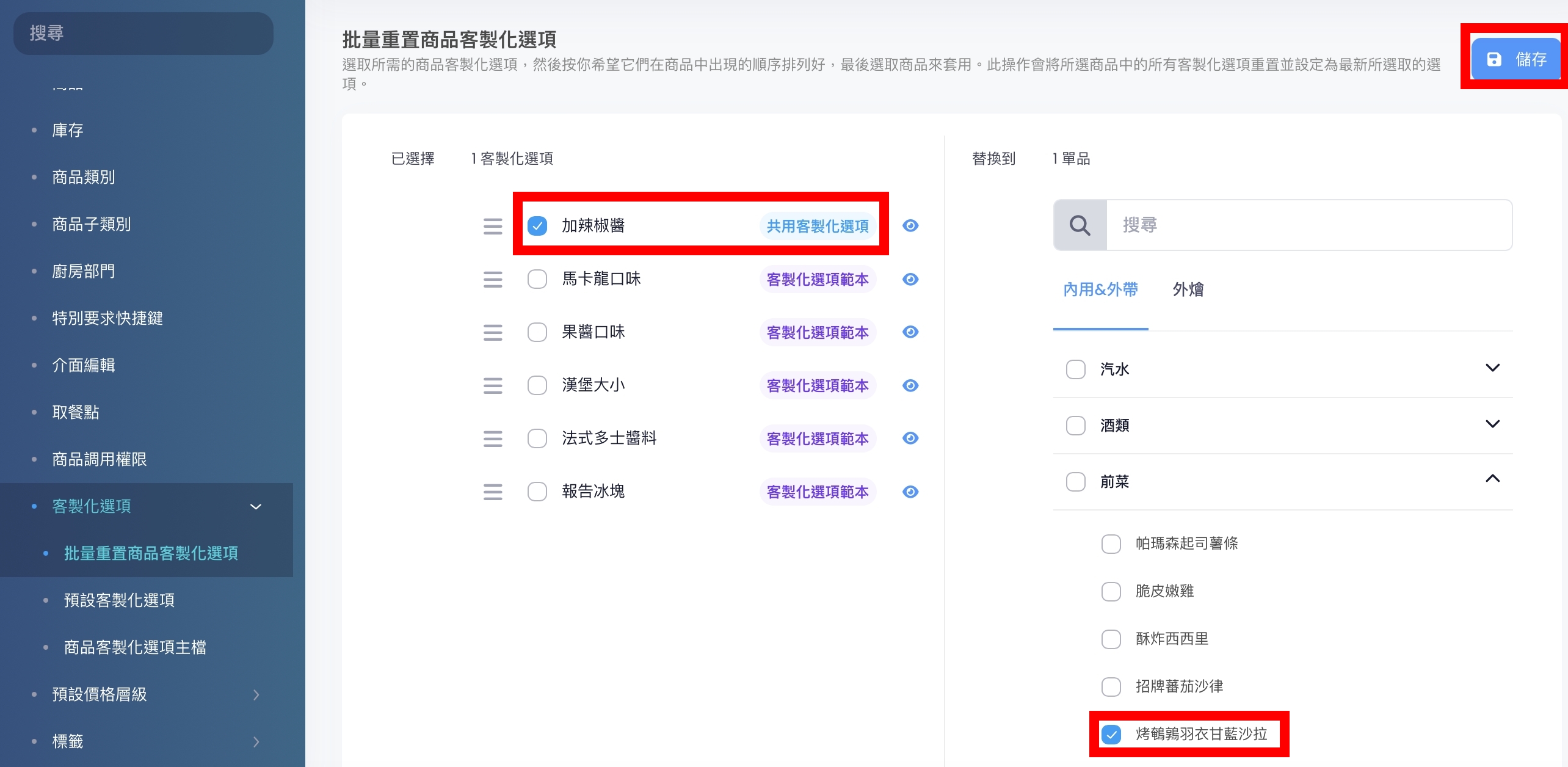Uncheck the 烤鵪鶉羽衣甘藍沙拉 product
Viewport: 1568px width, 767px height.
pyautogui.click(x=1111, y=735)
